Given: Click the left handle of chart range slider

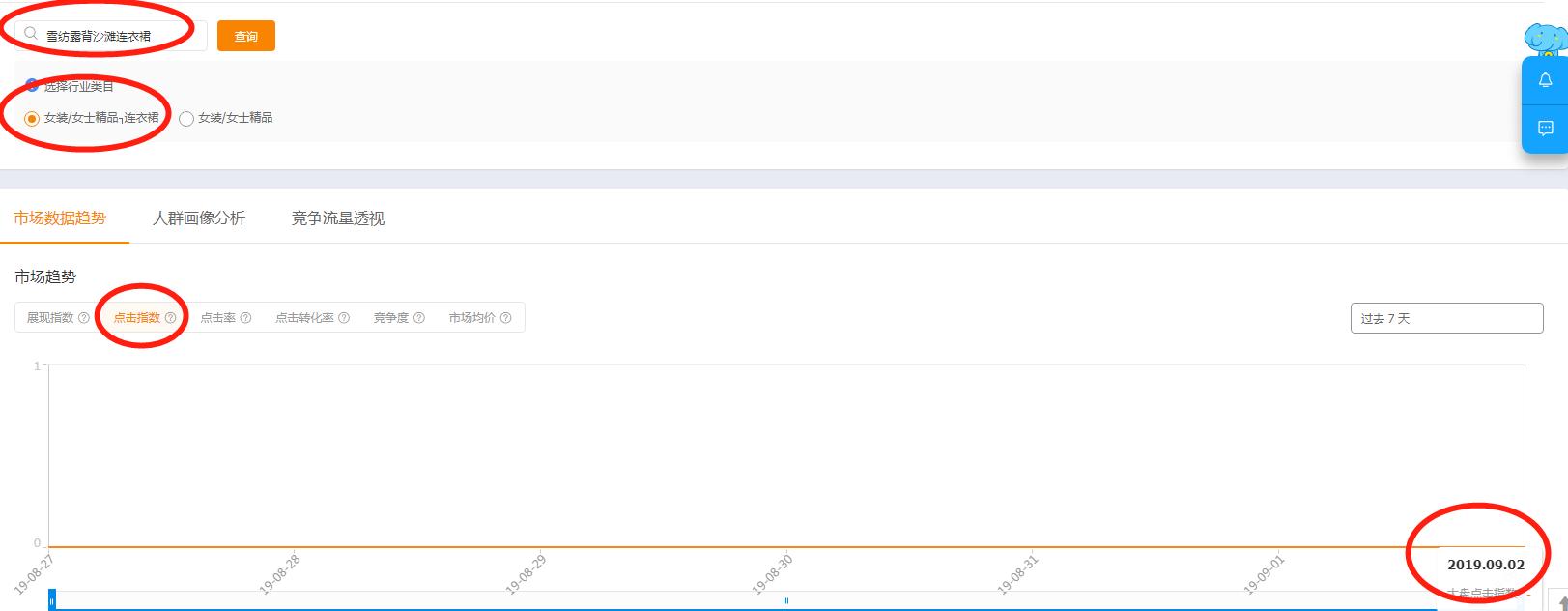Looking at the screenshot, I should point(52,600).
